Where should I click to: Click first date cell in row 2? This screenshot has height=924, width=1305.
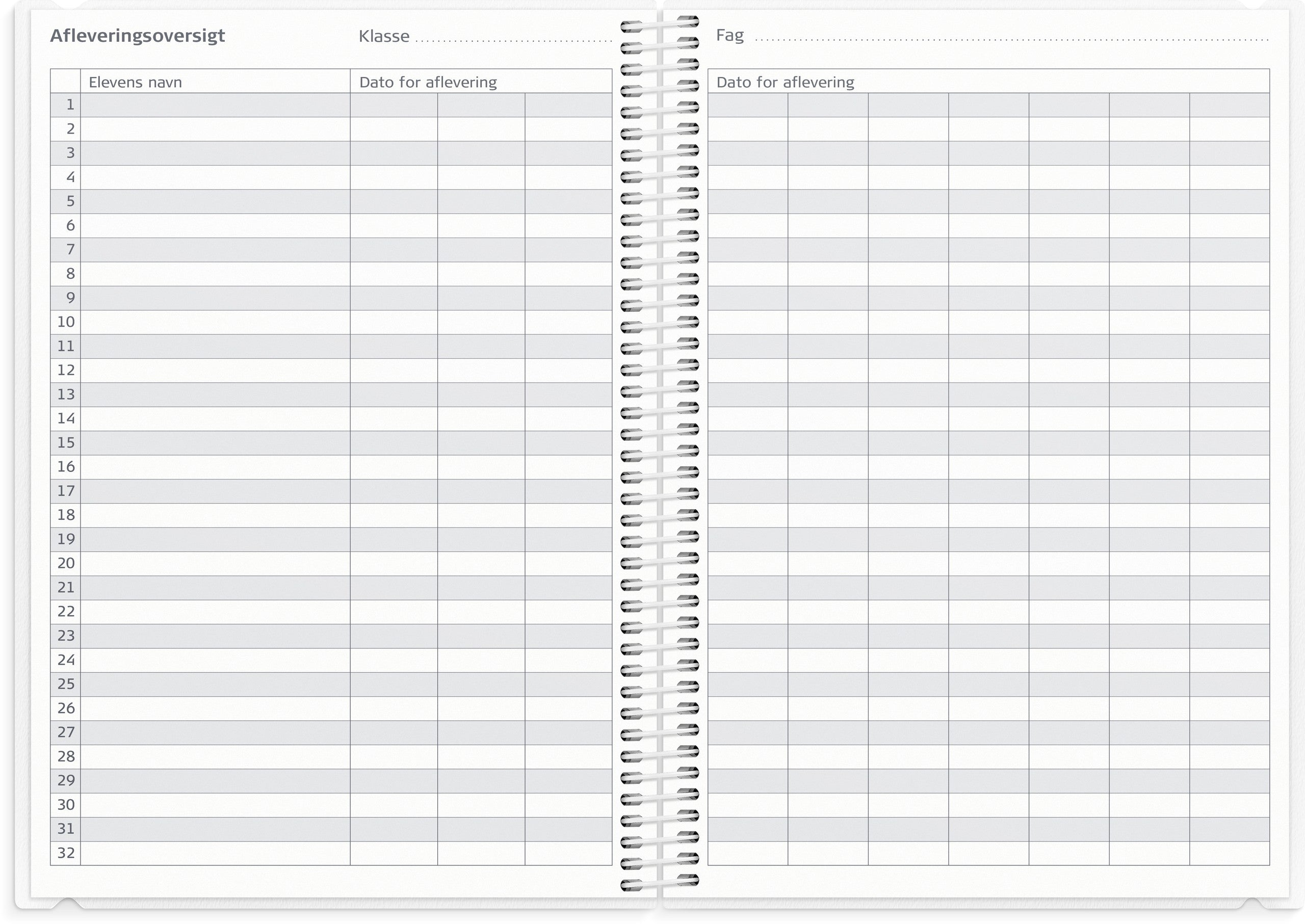(x=393, y=129)
